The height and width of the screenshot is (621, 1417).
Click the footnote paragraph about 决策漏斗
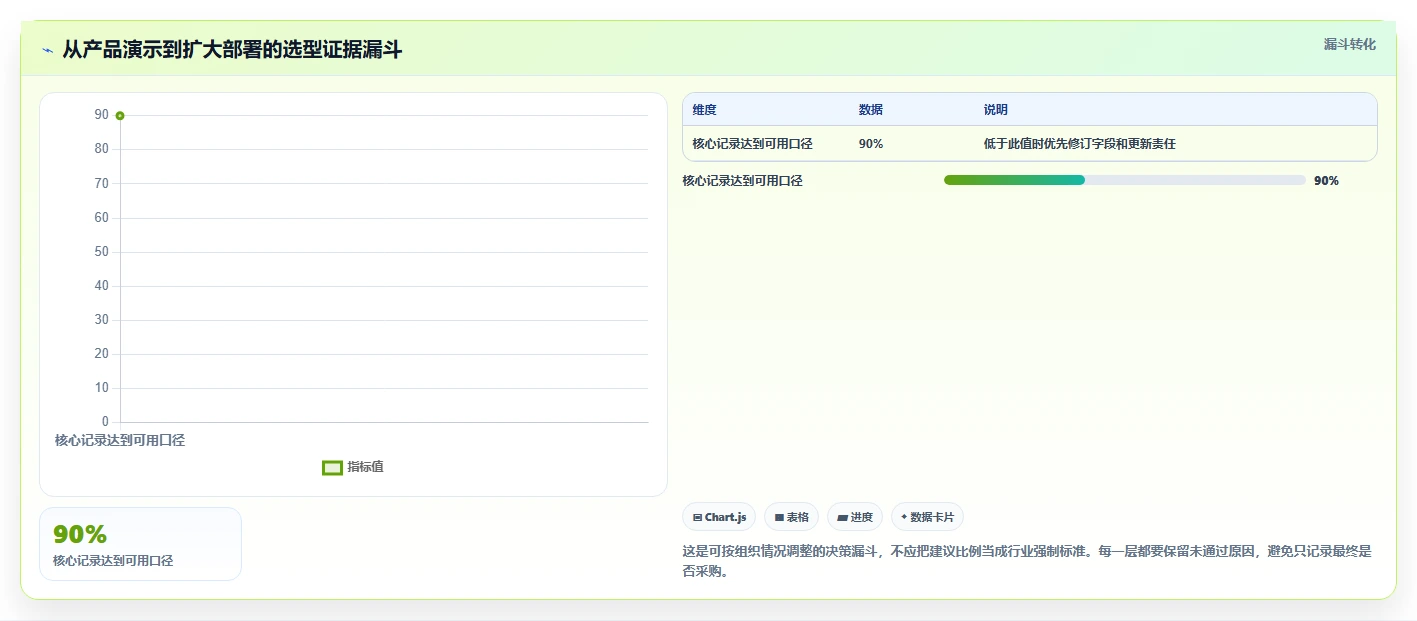tap(1029, 561)
